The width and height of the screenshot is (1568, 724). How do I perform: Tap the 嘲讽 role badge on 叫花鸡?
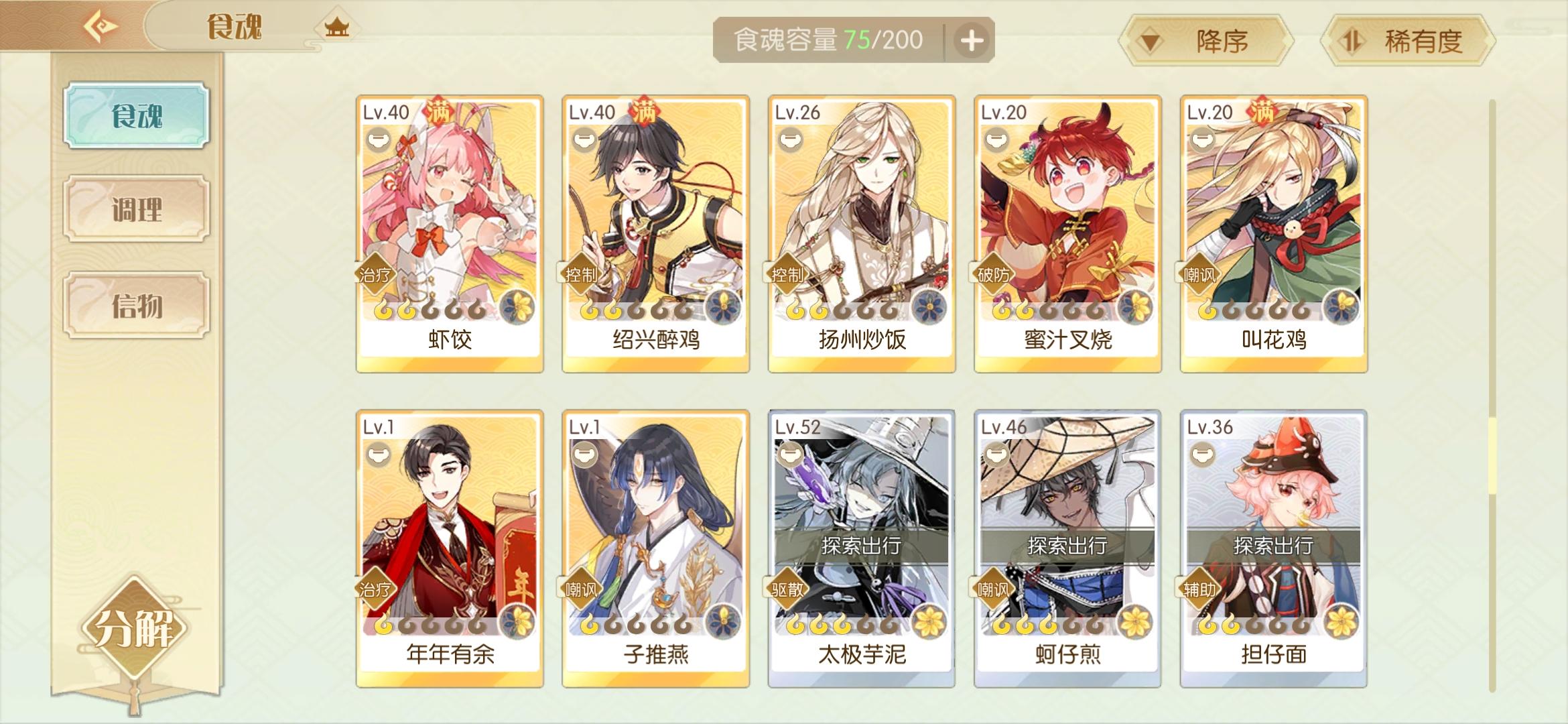click(x=1199, y=275)
